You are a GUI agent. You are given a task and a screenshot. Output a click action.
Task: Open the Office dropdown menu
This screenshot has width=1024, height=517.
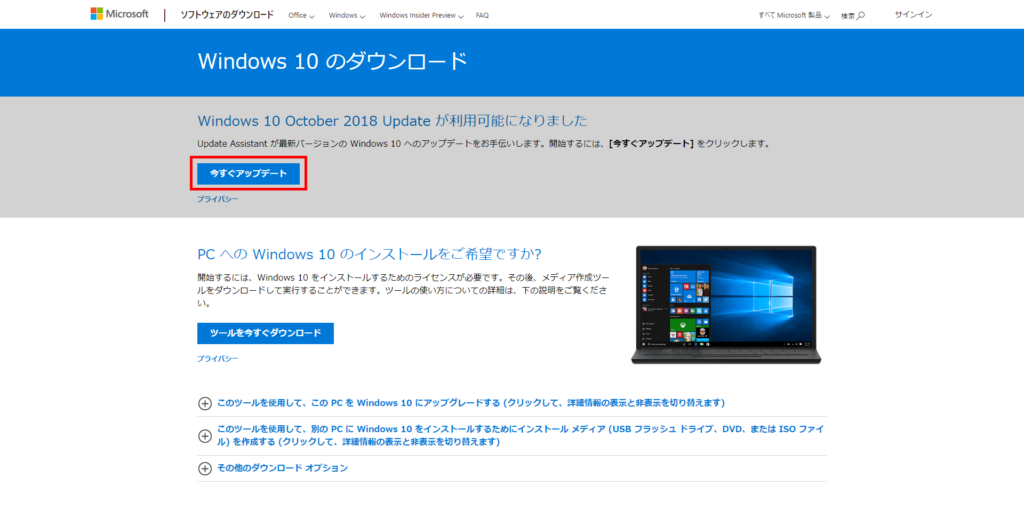301,16
